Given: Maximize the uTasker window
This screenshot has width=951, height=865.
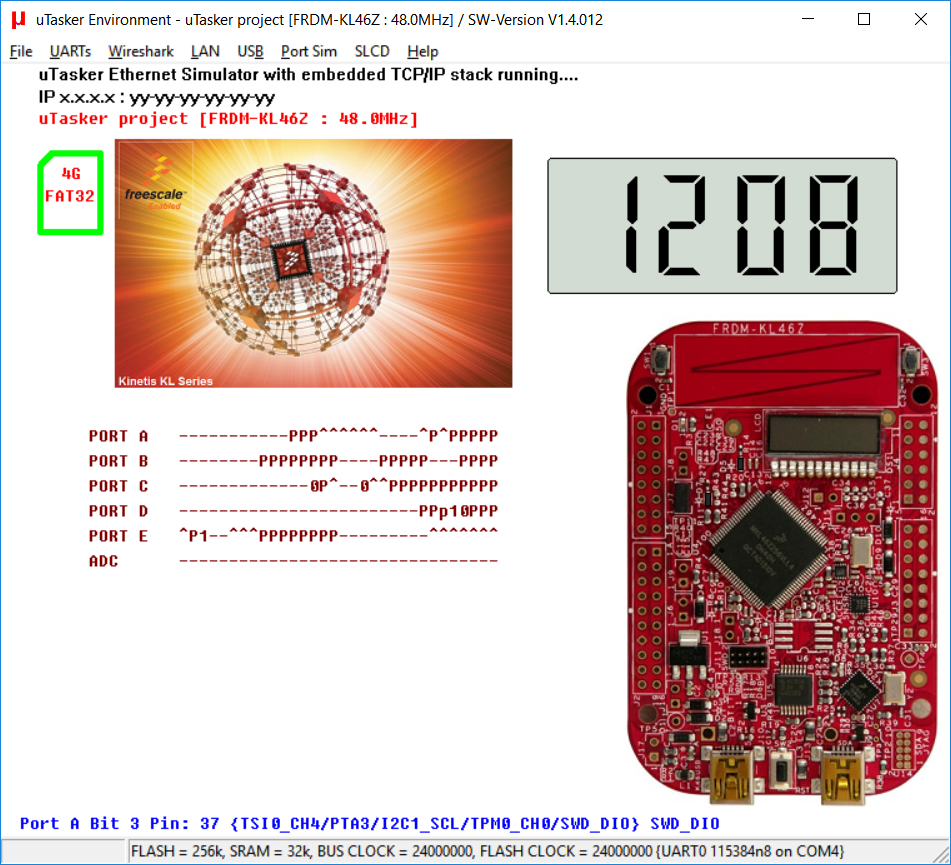Looking at the screenshot, I should 864,19.
